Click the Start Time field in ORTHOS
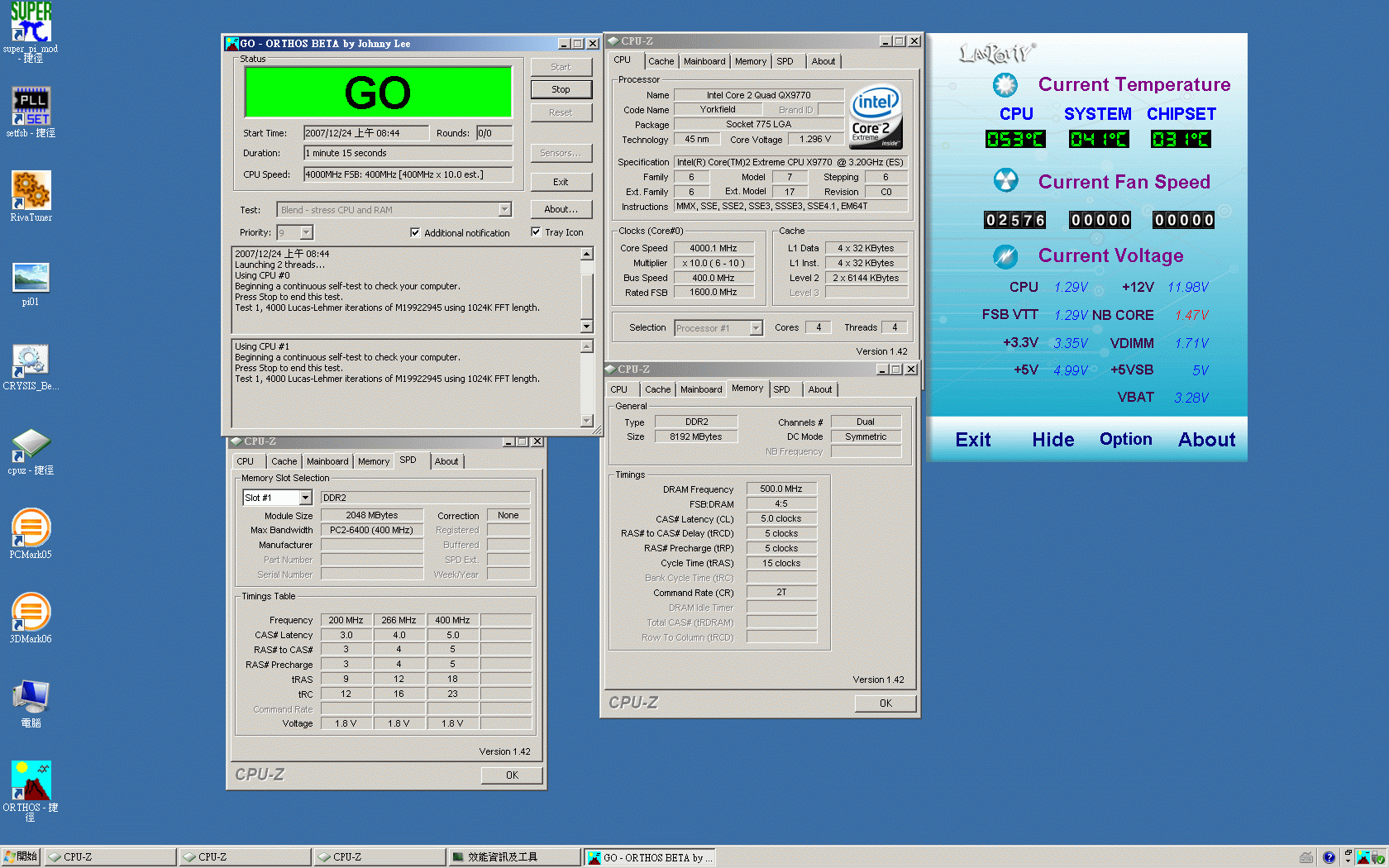 366,133
